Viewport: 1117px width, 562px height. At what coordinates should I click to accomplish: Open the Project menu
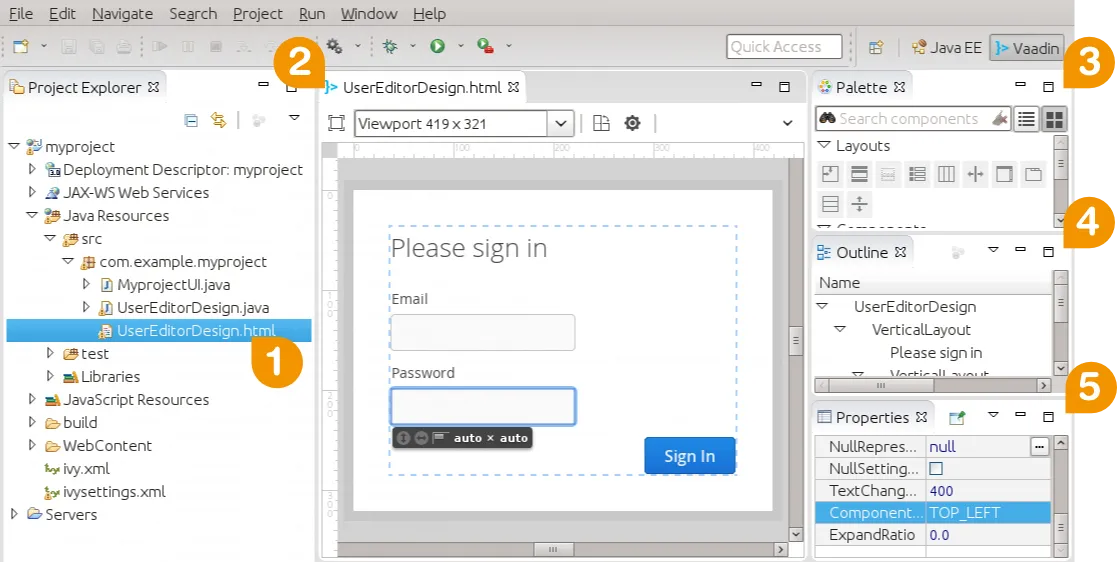pos(258,14)
